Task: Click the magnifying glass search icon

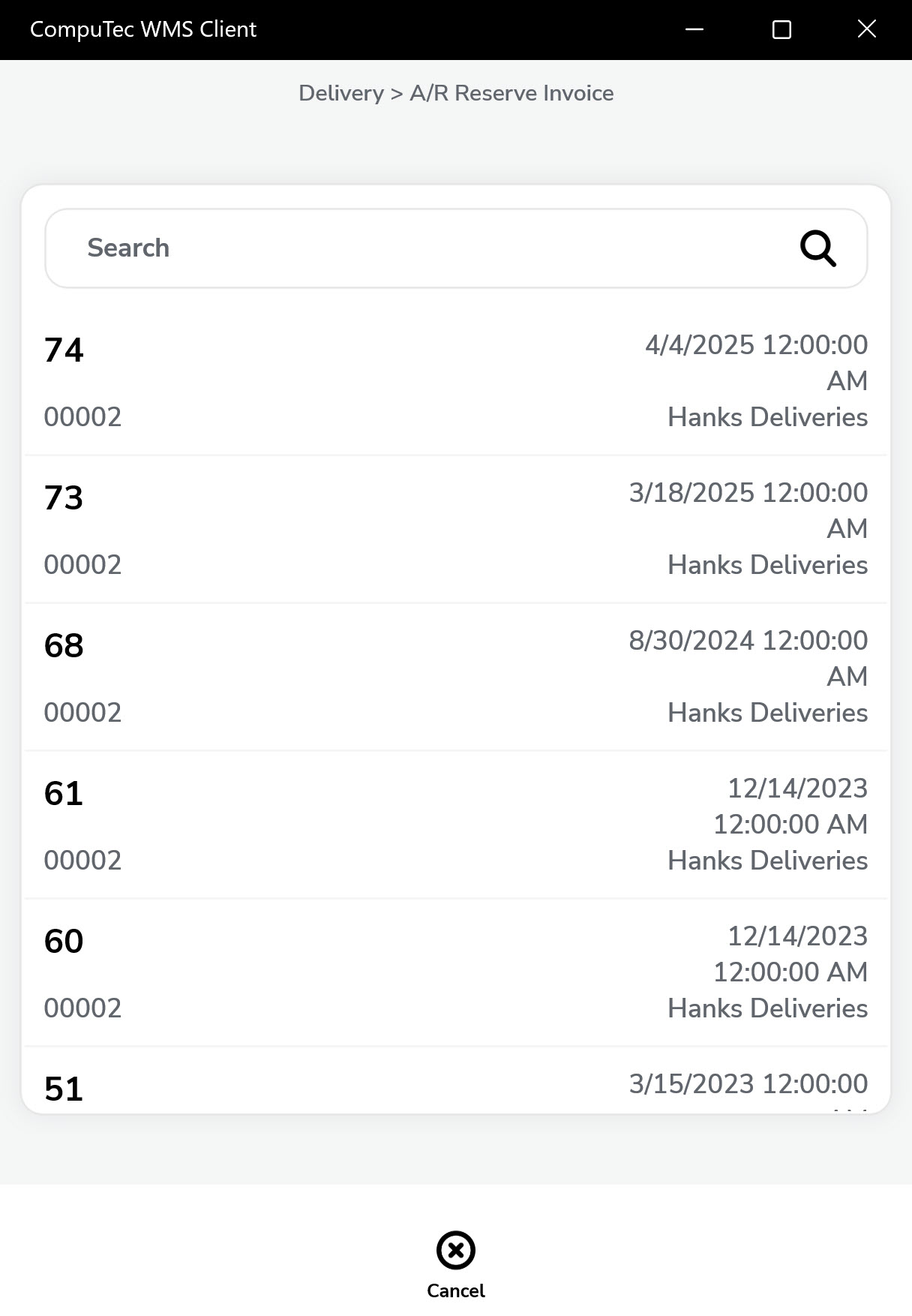Action: [817, 248]
